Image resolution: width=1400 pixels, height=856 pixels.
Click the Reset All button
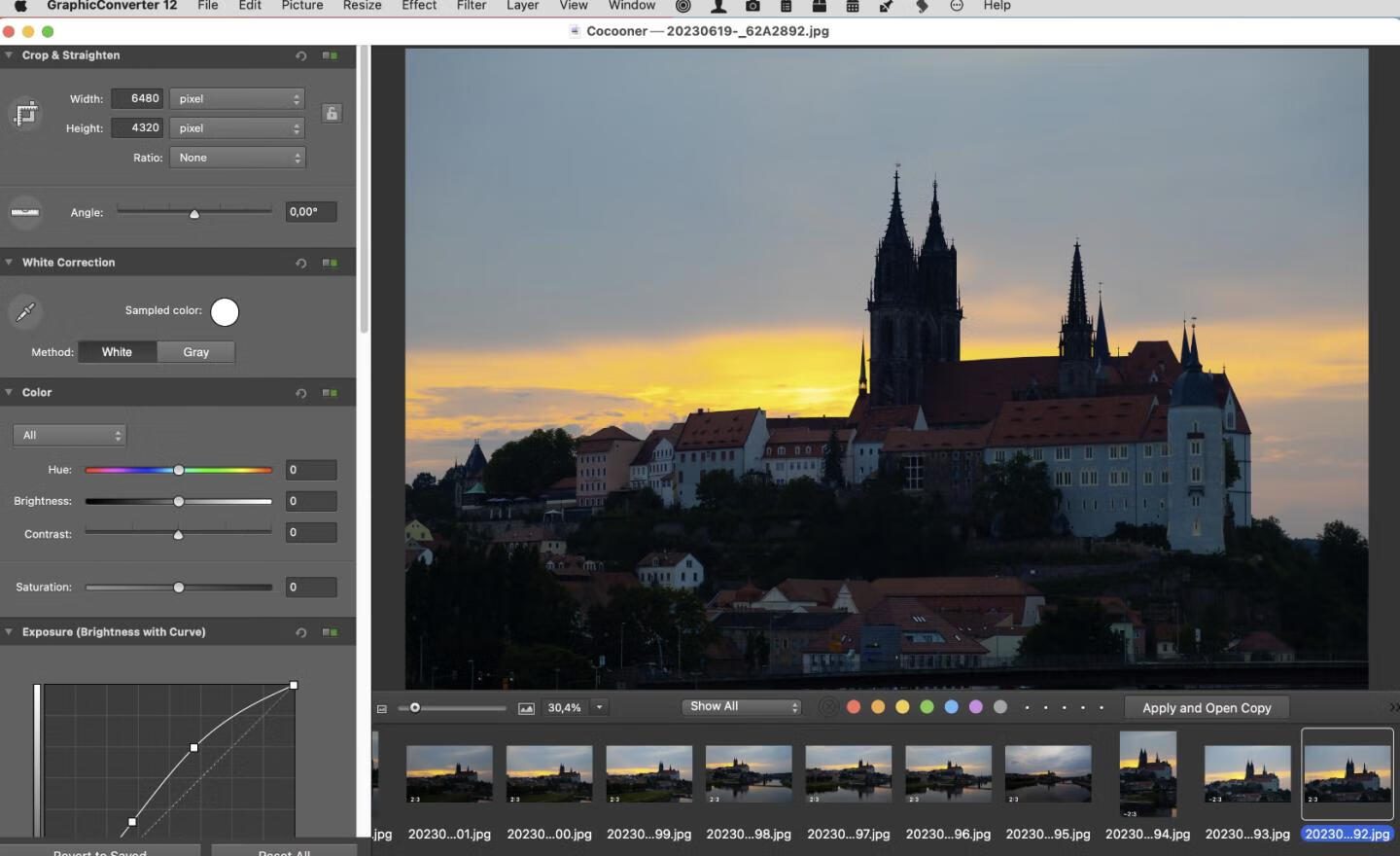click(284, 852)
